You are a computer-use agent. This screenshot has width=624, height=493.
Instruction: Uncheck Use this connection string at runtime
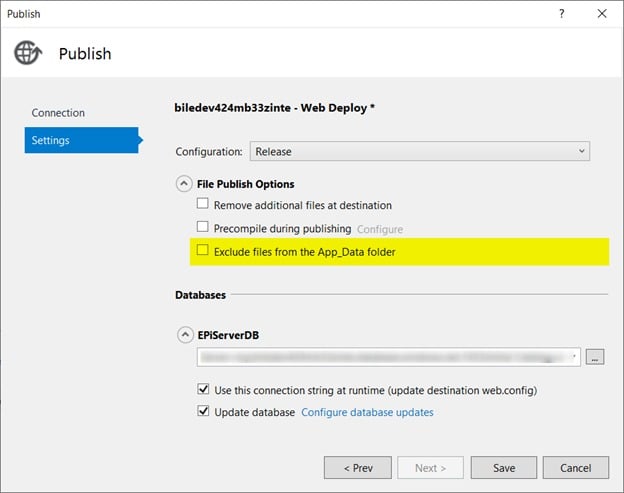tap(203, 388)
